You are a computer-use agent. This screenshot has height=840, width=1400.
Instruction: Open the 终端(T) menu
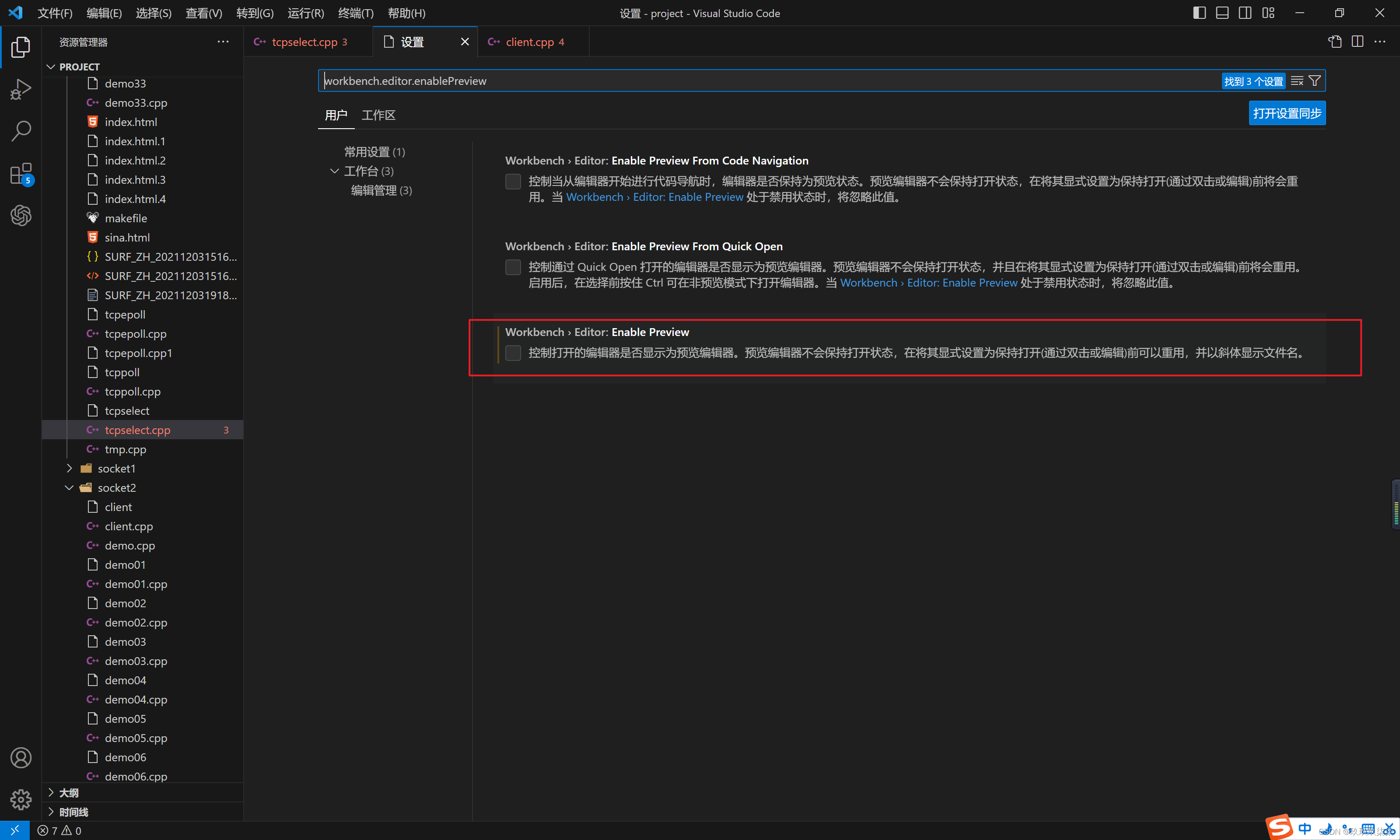coord(355,13)
